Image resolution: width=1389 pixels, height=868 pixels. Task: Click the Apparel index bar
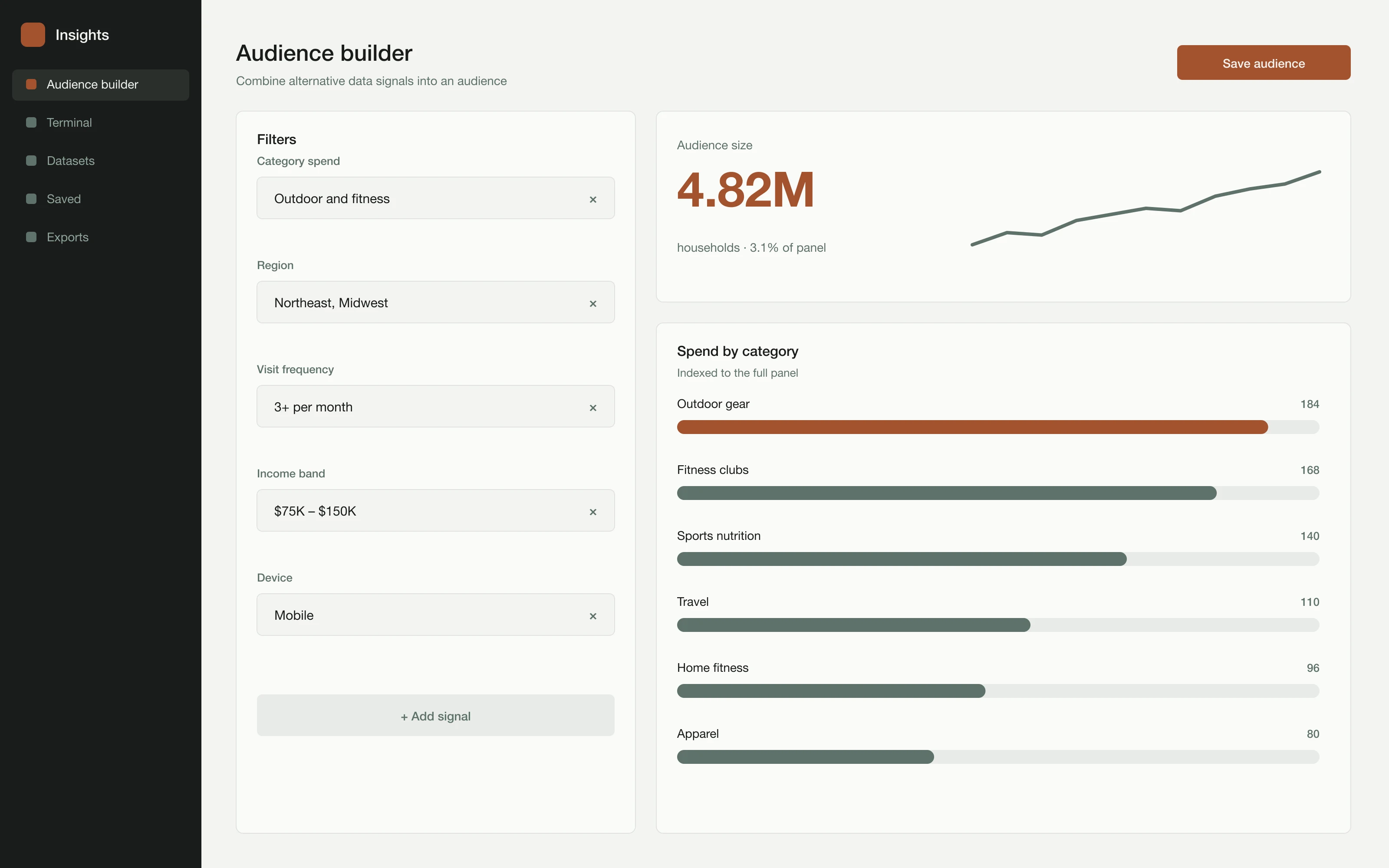(x=997, y=757)
